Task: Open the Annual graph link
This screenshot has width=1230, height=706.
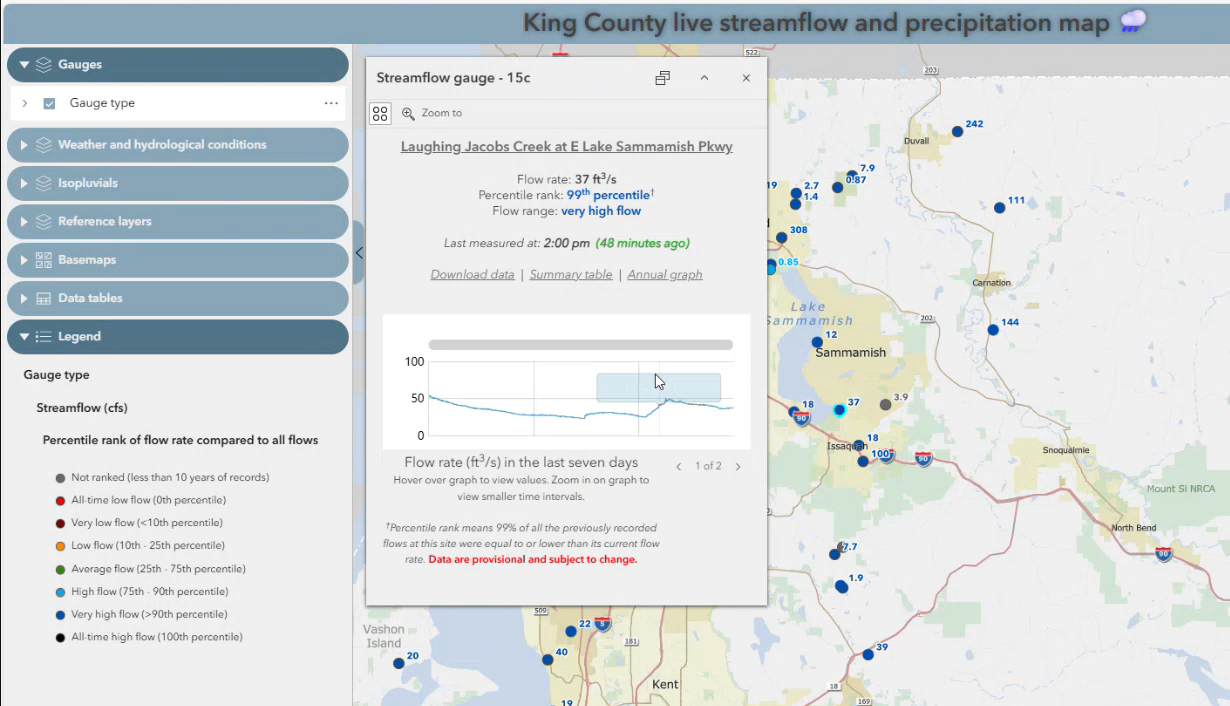Action: pos(664,274)
